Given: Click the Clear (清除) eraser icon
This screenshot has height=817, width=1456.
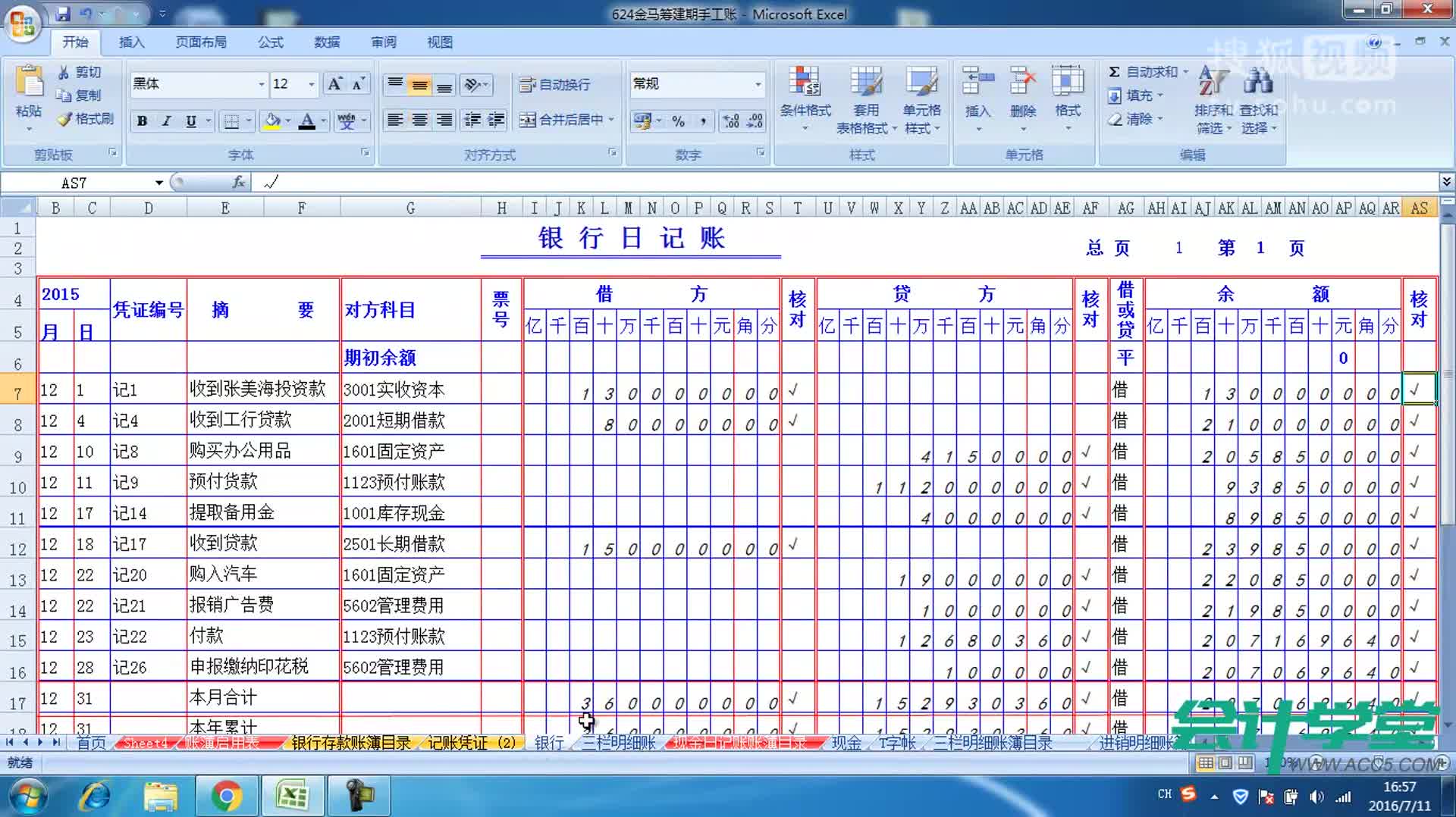Looking at the screenshot, I should tap(1115, 119).
